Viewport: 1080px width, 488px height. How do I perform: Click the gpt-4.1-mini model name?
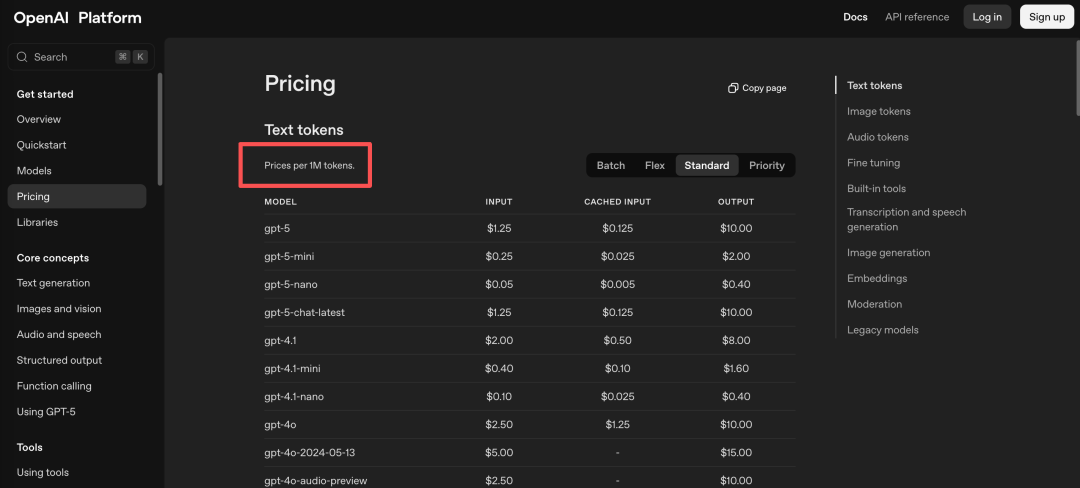(292, 368)
